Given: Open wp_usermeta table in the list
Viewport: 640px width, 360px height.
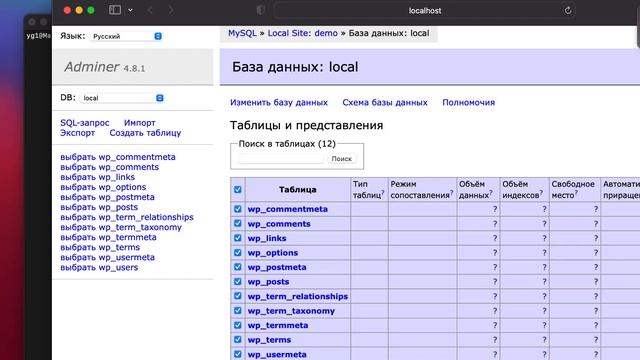Looking at the screenshot, I should [277, 355].
